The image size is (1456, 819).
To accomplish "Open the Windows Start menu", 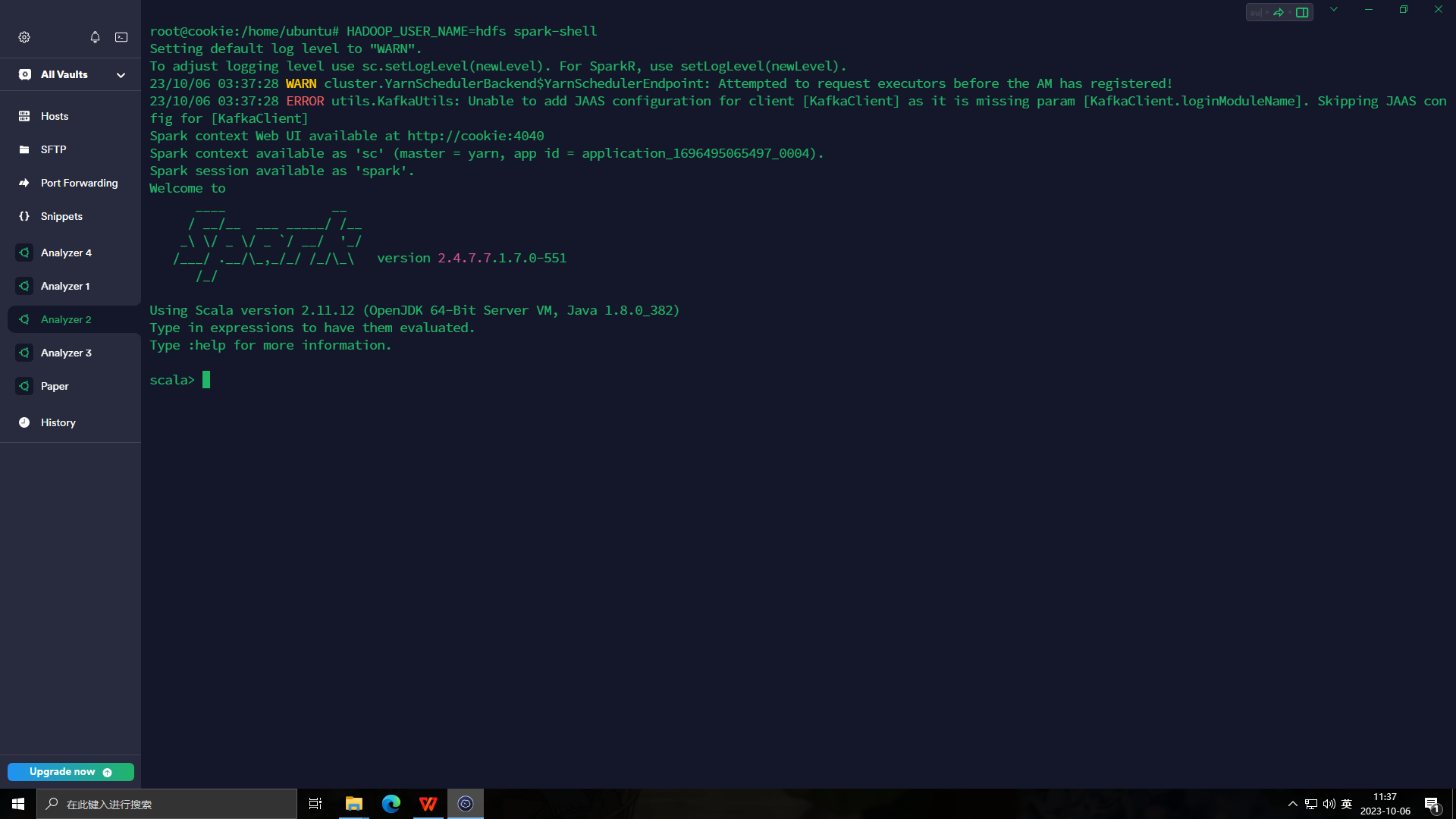I will [x=18, y=804].
